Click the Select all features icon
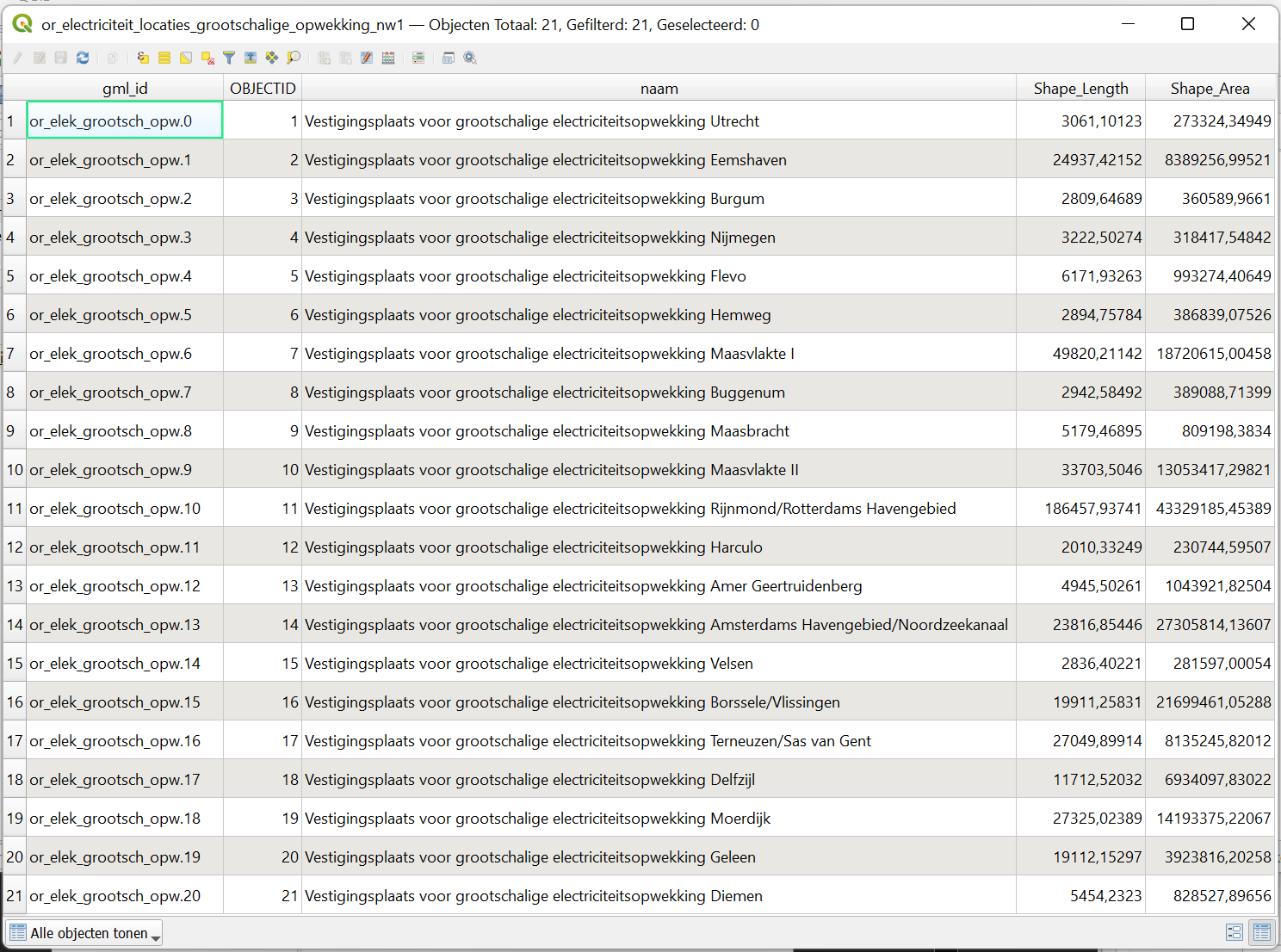Image resolution: width=1281 pixels, height=952 pixels. click(x=164, y=58)
